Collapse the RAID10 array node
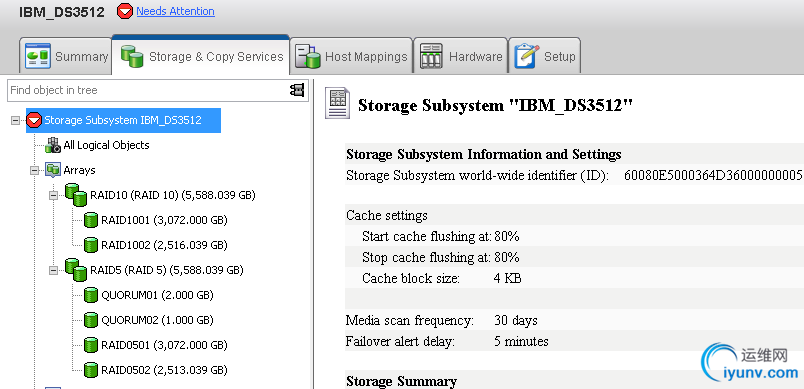Image resolution: width=804 pixels, height=389 pixels. [53, 195]
